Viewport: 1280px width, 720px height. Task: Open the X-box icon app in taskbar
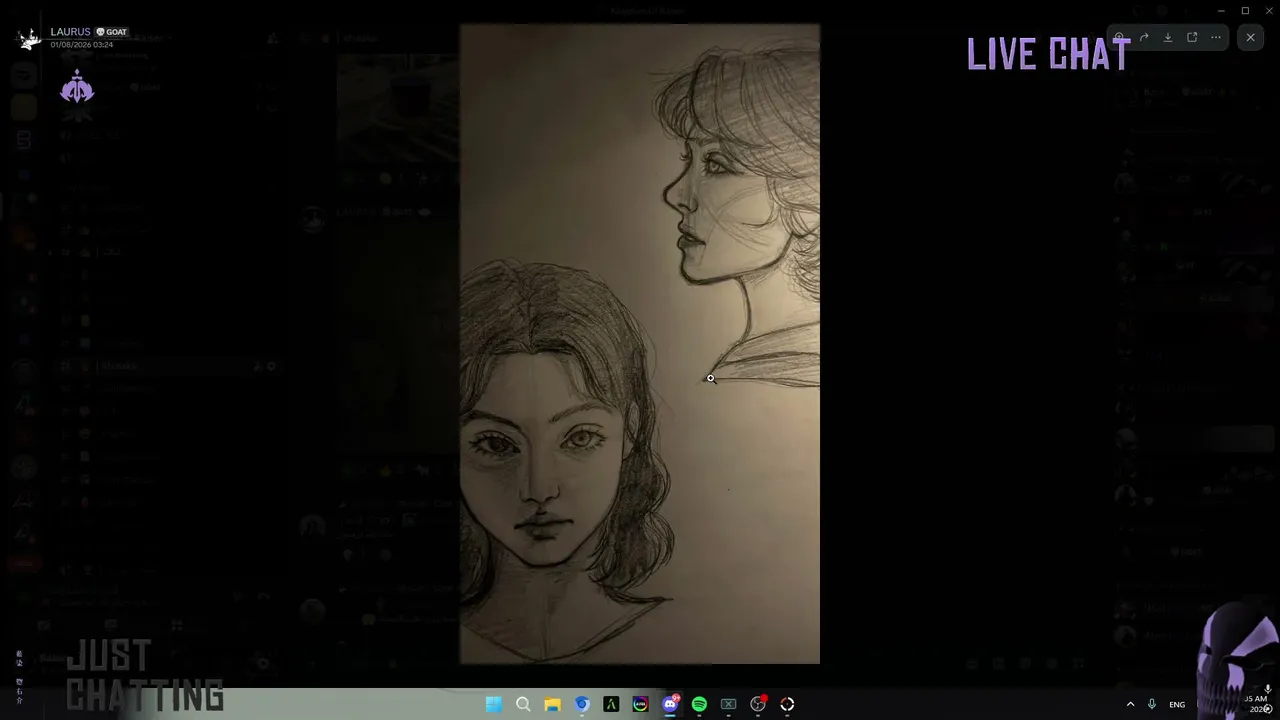pyautogui.click(x=729, y=704)
